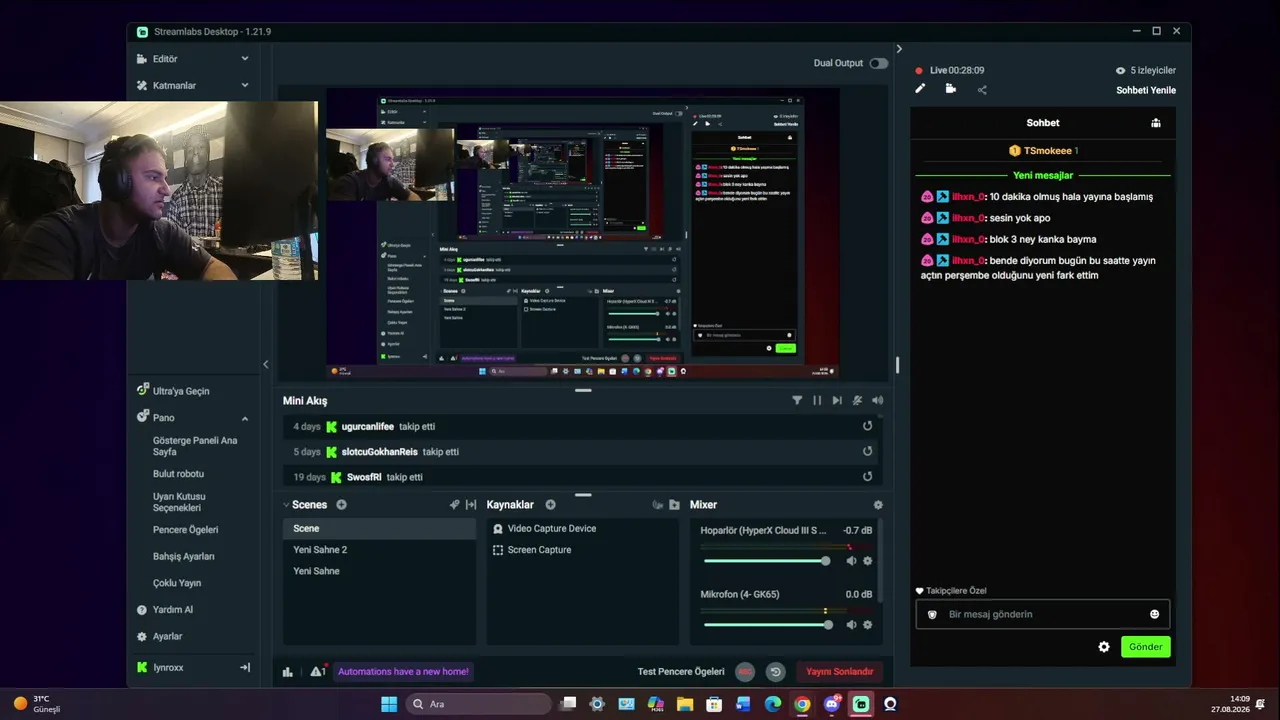Image resolution: width=1280 pixels, height=720 pixels.
Task: Toggle Scenes panel width arrow icon
Action: [x=471, y=505]
